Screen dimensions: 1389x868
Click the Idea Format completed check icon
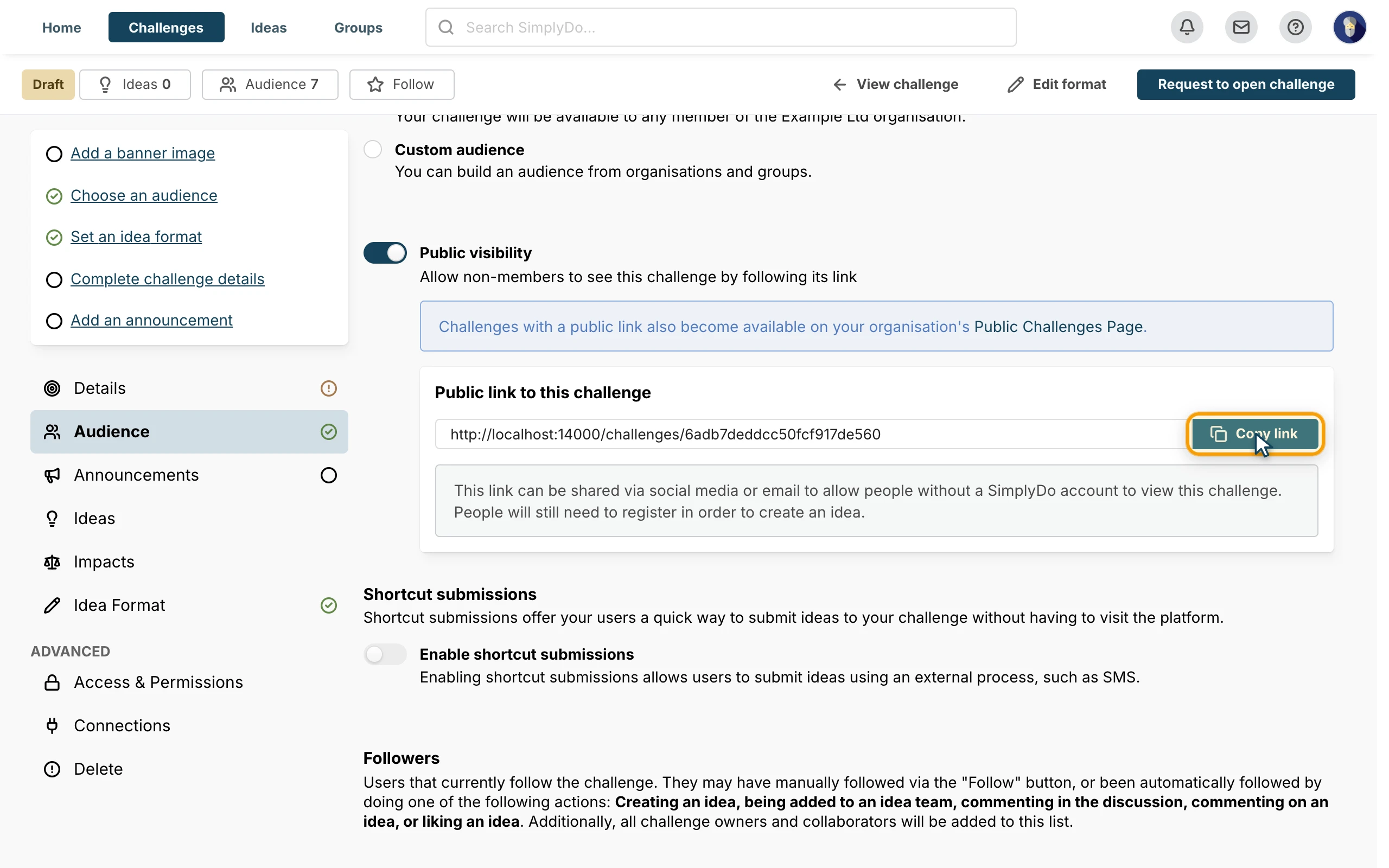tap(328, 605)
